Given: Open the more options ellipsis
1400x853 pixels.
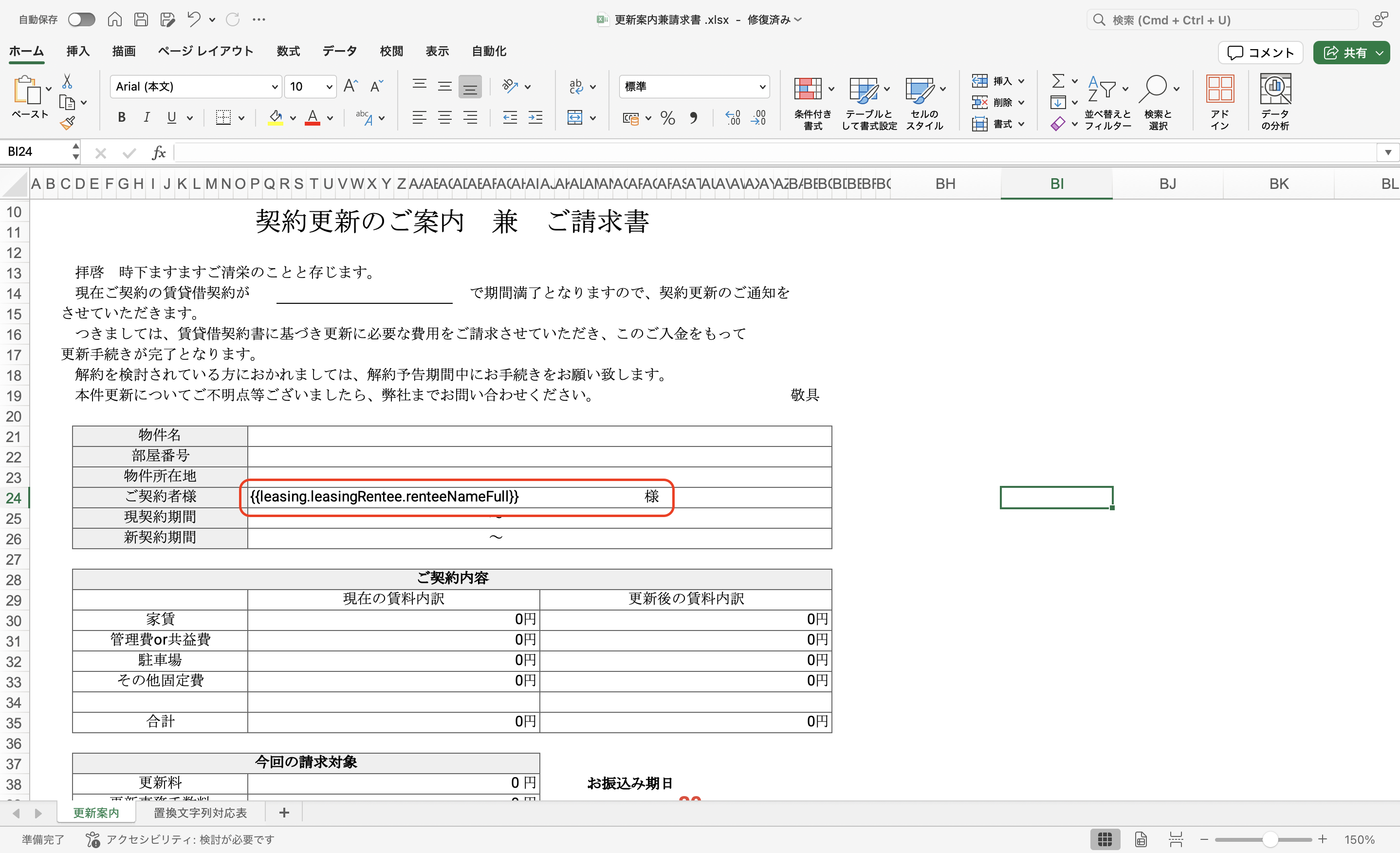Looking at the screenshot, I should pos(259,20).
